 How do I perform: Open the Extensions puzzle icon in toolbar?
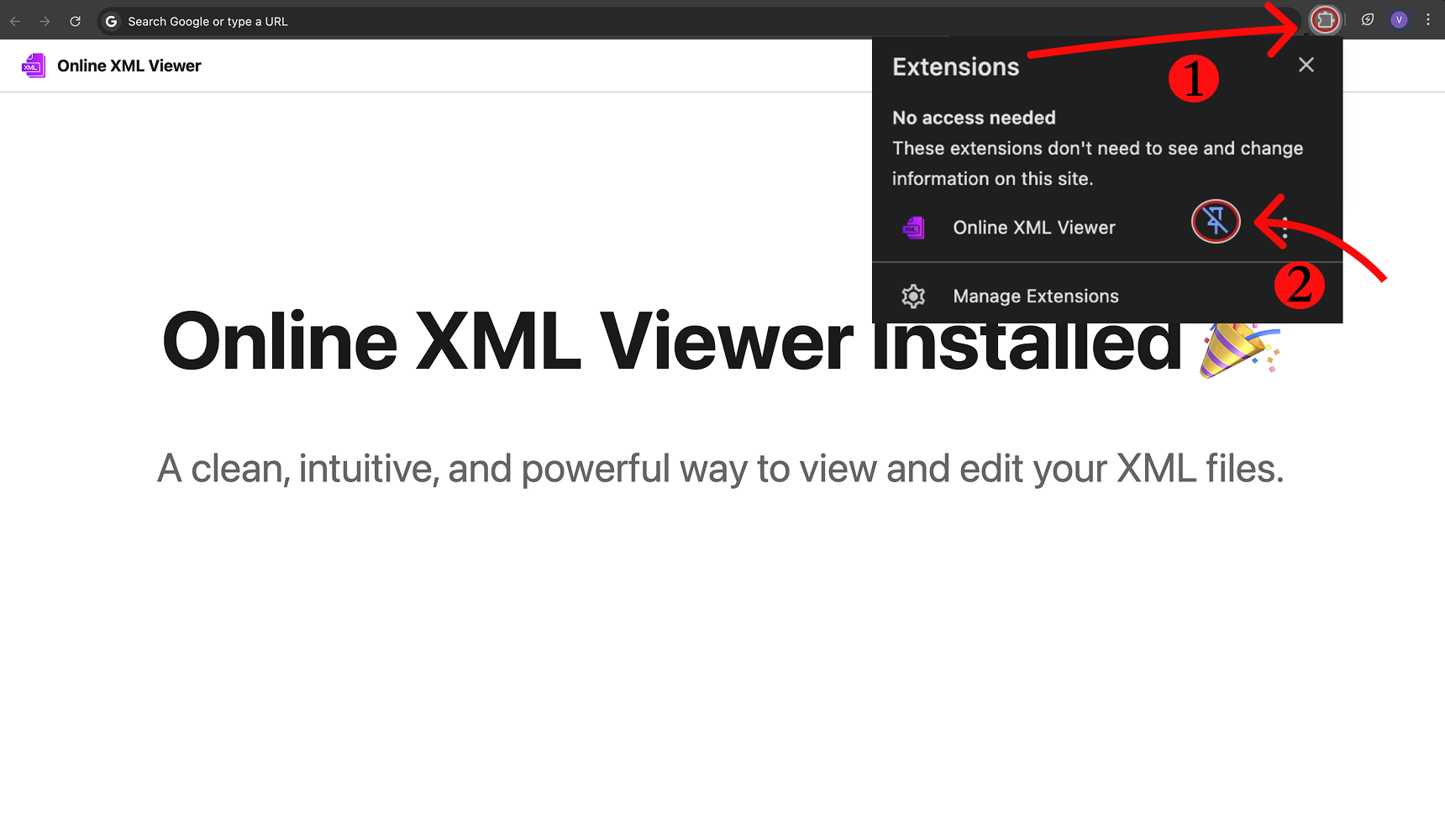pyautogui.click(x=1325, y=20)
